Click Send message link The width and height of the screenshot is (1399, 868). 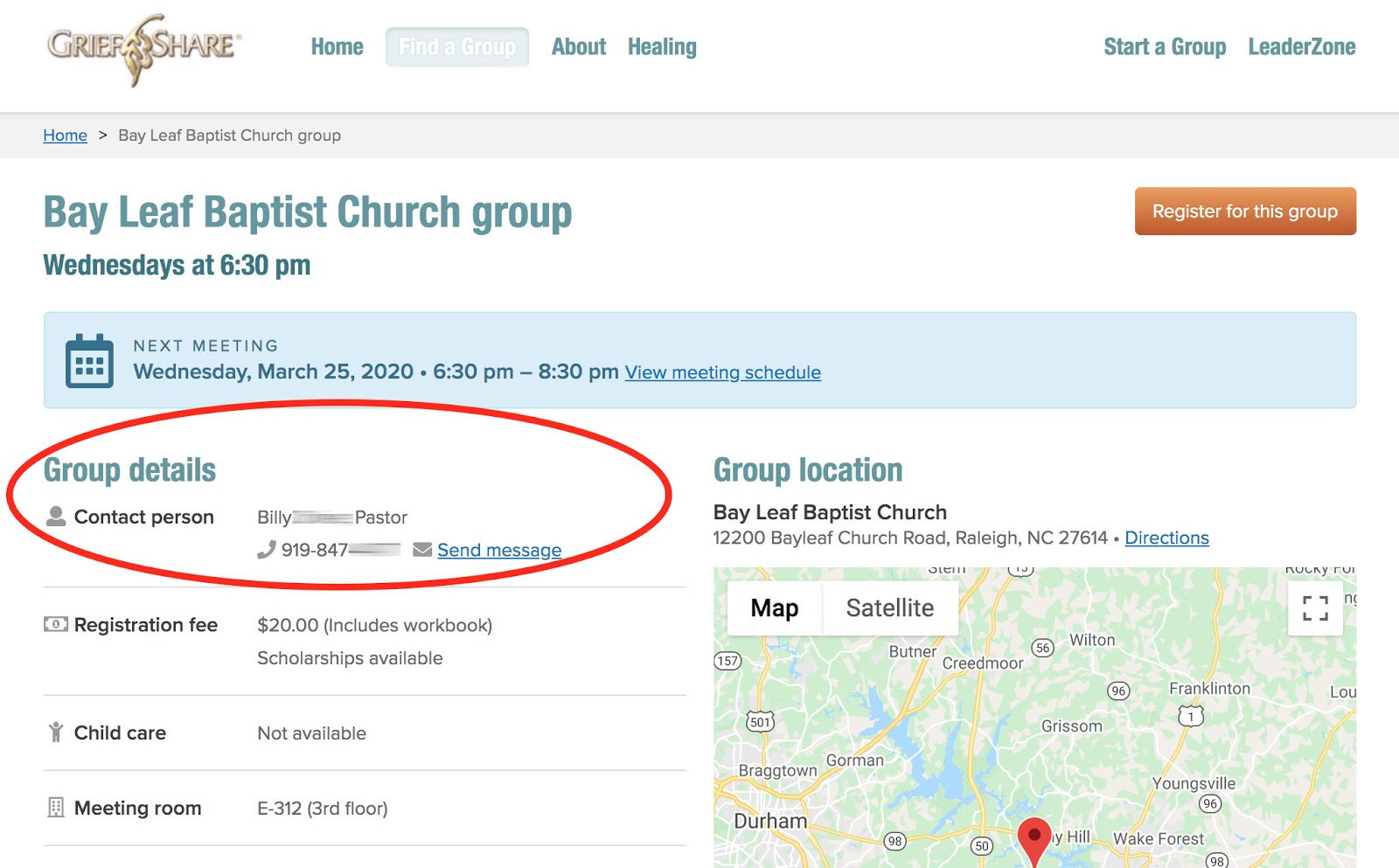pyautogui.click(x=499, y=550)
